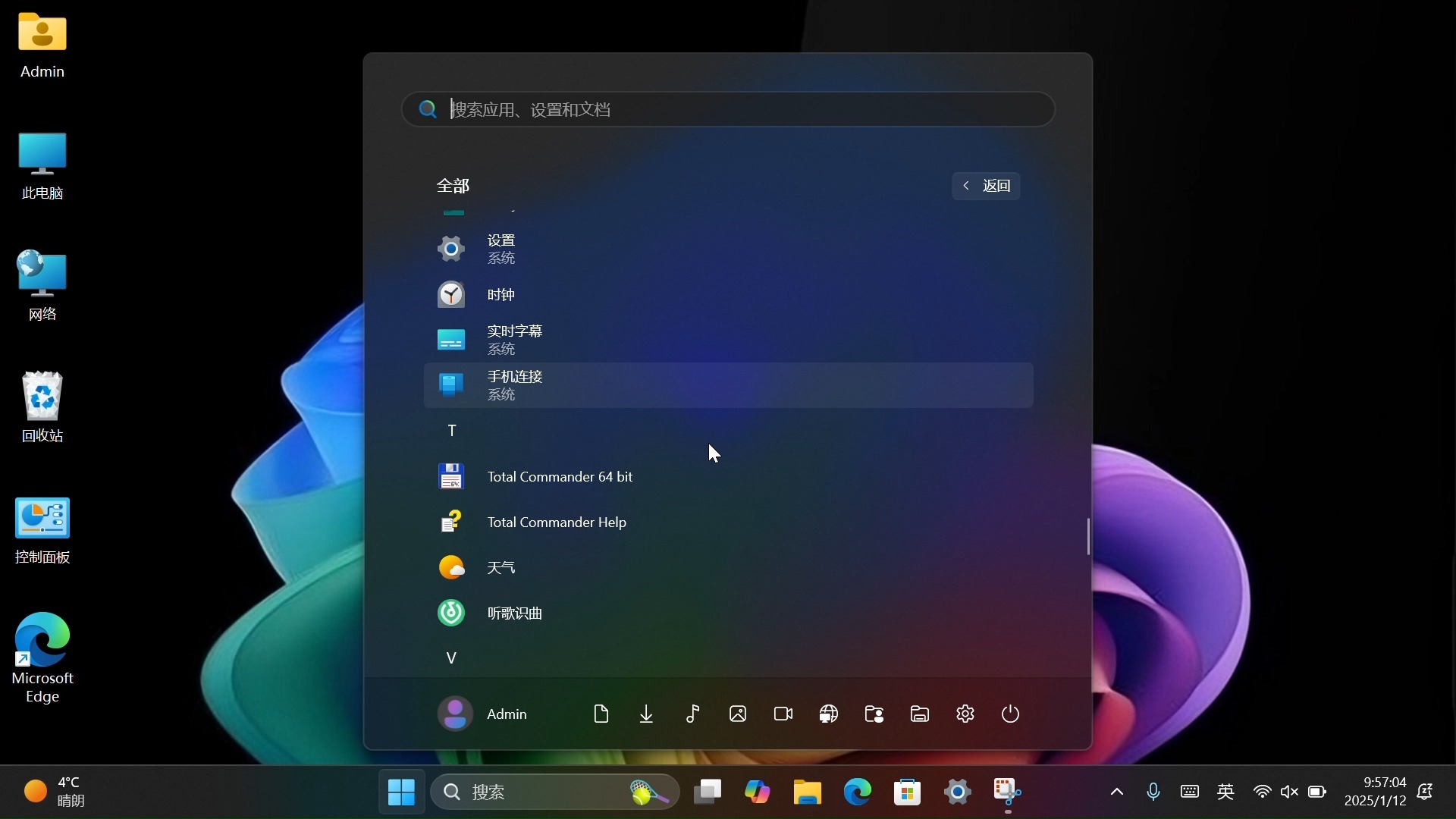The image size is (1456, 819).
Task: Open Microsoft Store from the taskbar
Action: click(x=907, y=792)
